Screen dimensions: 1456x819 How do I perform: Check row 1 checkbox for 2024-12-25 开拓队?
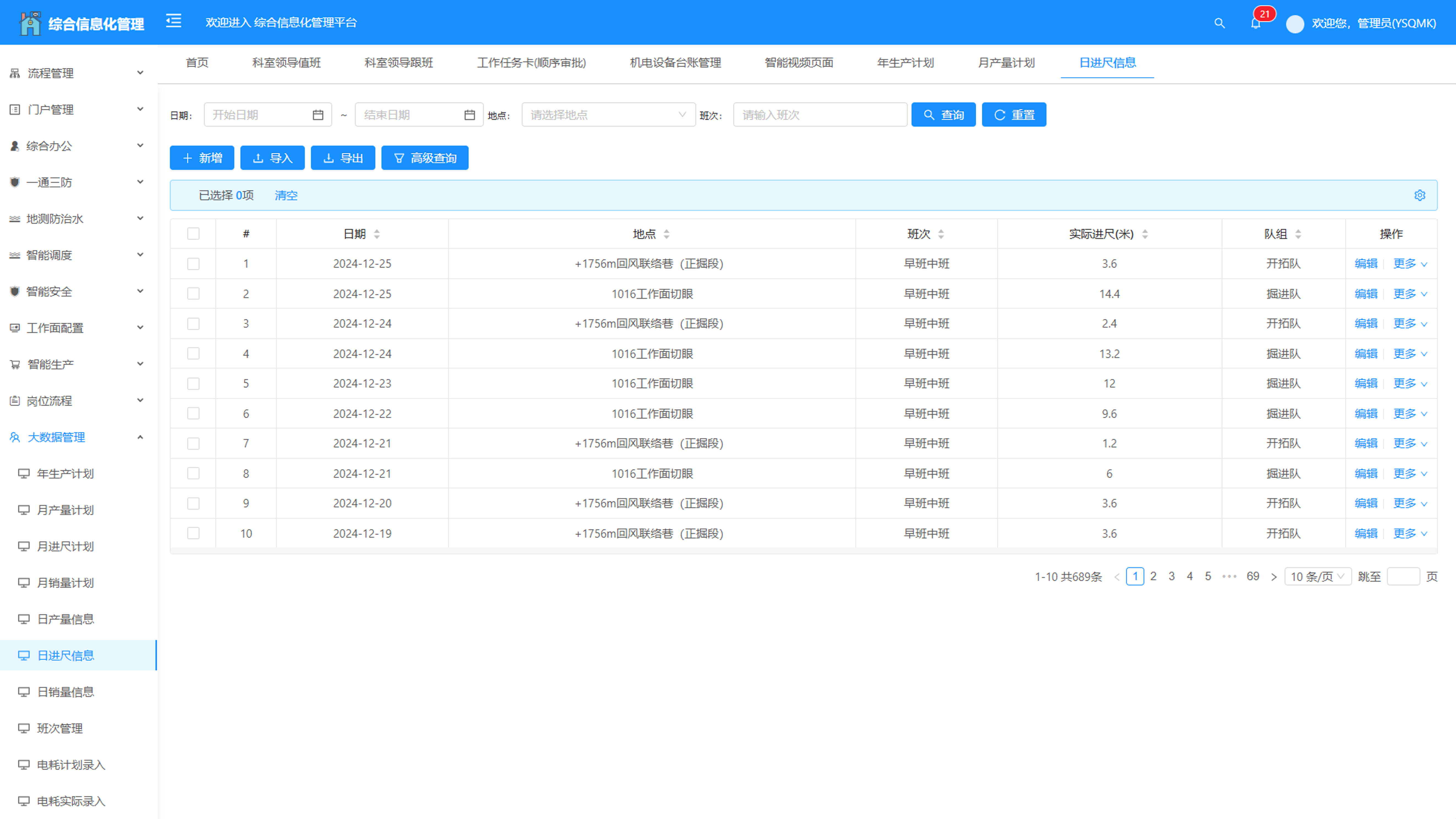[193, 264]
